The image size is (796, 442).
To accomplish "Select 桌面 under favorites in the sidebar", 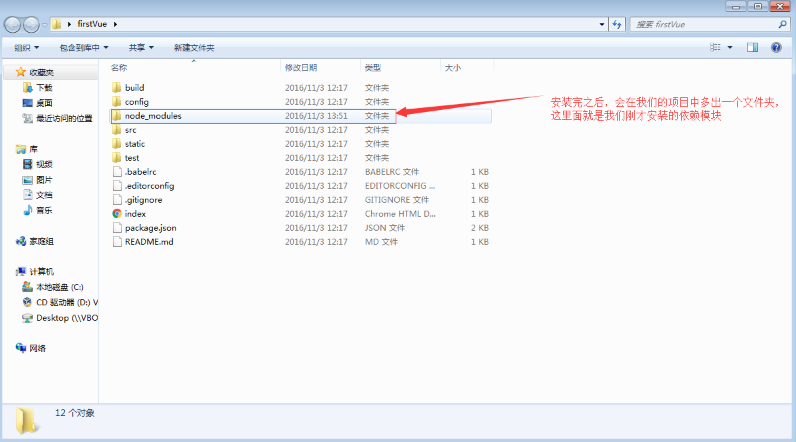I will tap(44, 102).
